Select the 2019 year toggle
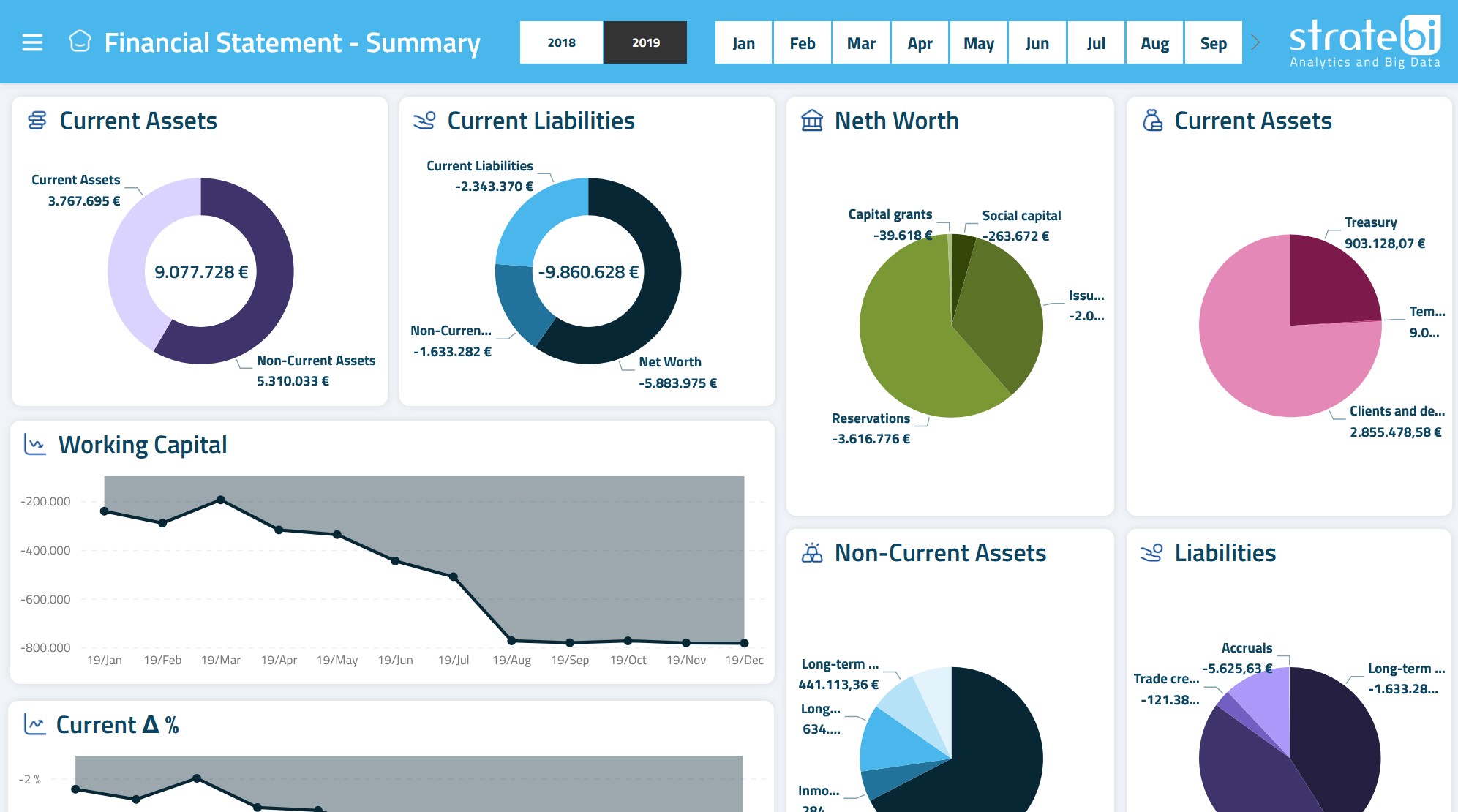 tap(645, 42)
